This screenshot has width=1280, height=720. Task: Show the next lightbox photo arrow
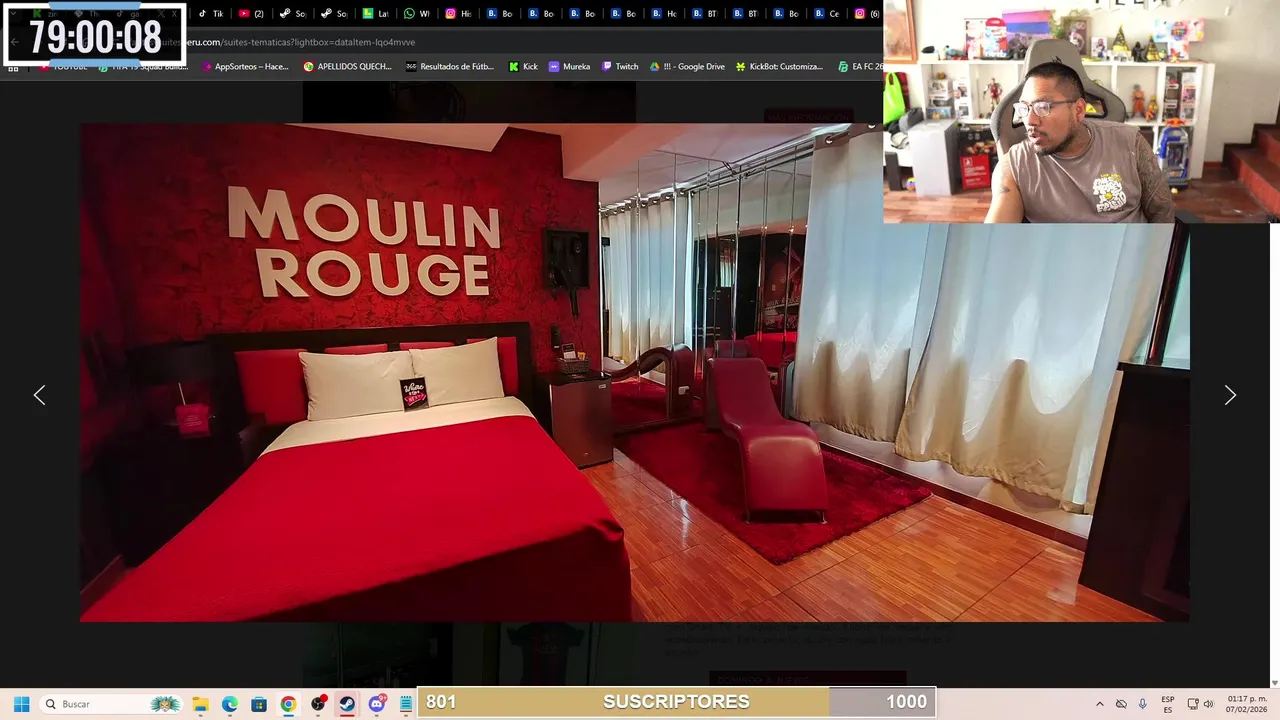(1230, 395)
